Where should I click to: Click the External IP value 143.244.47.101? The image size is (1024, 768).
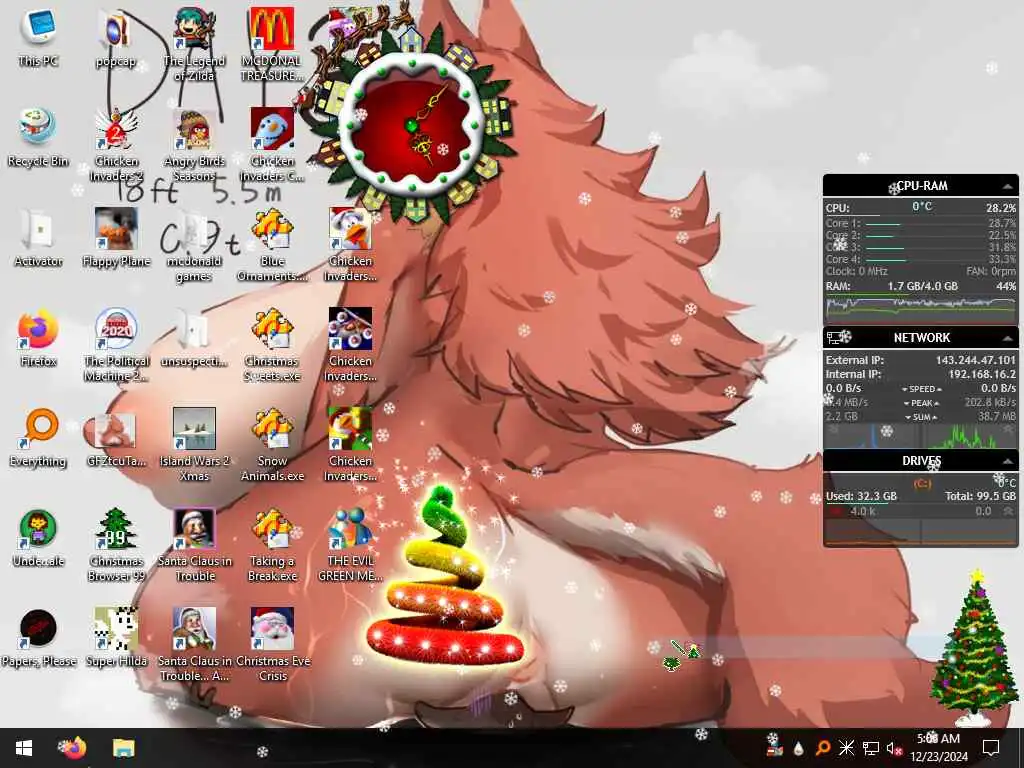(975, 360)
